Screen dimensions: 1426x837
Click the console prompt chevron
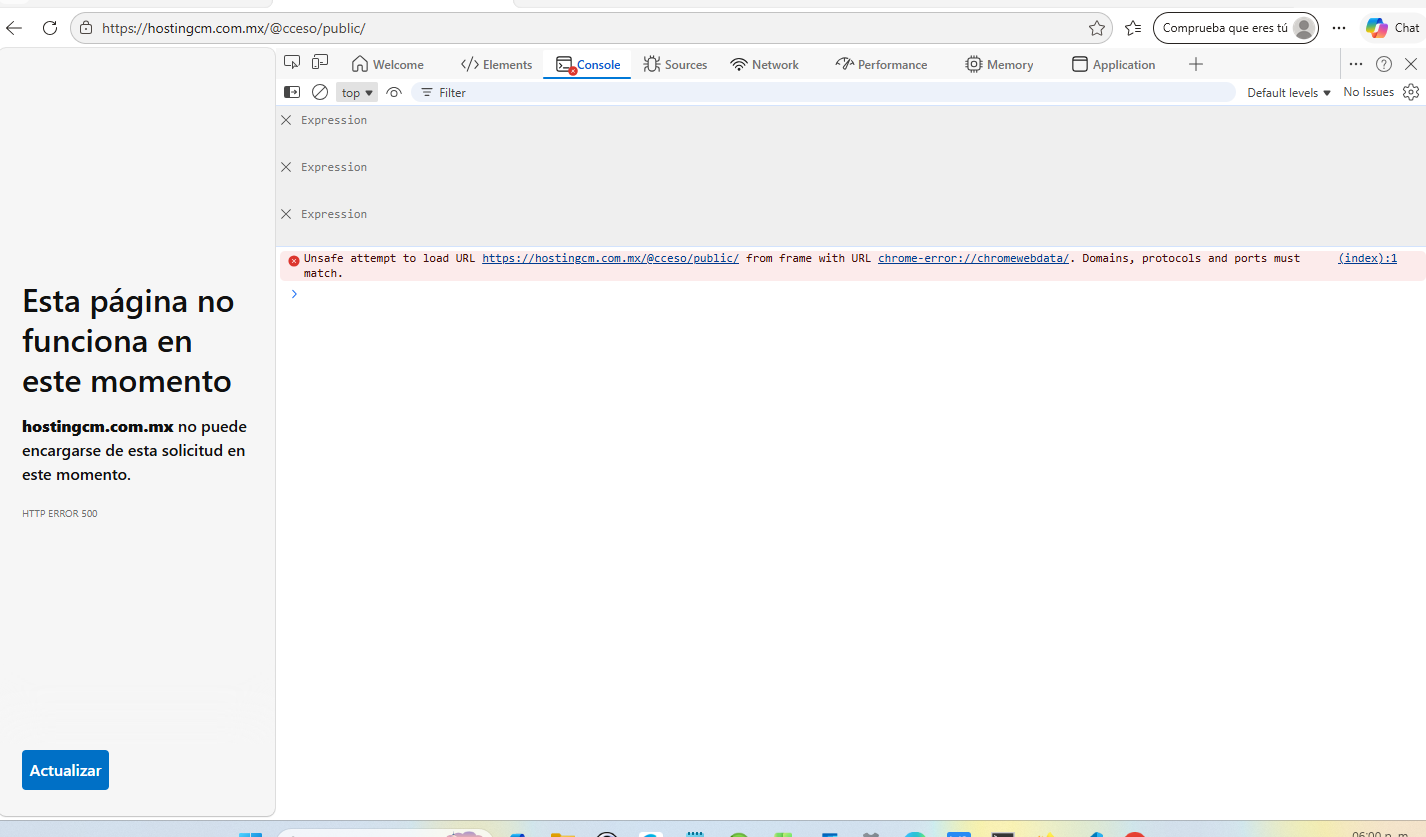294,294
